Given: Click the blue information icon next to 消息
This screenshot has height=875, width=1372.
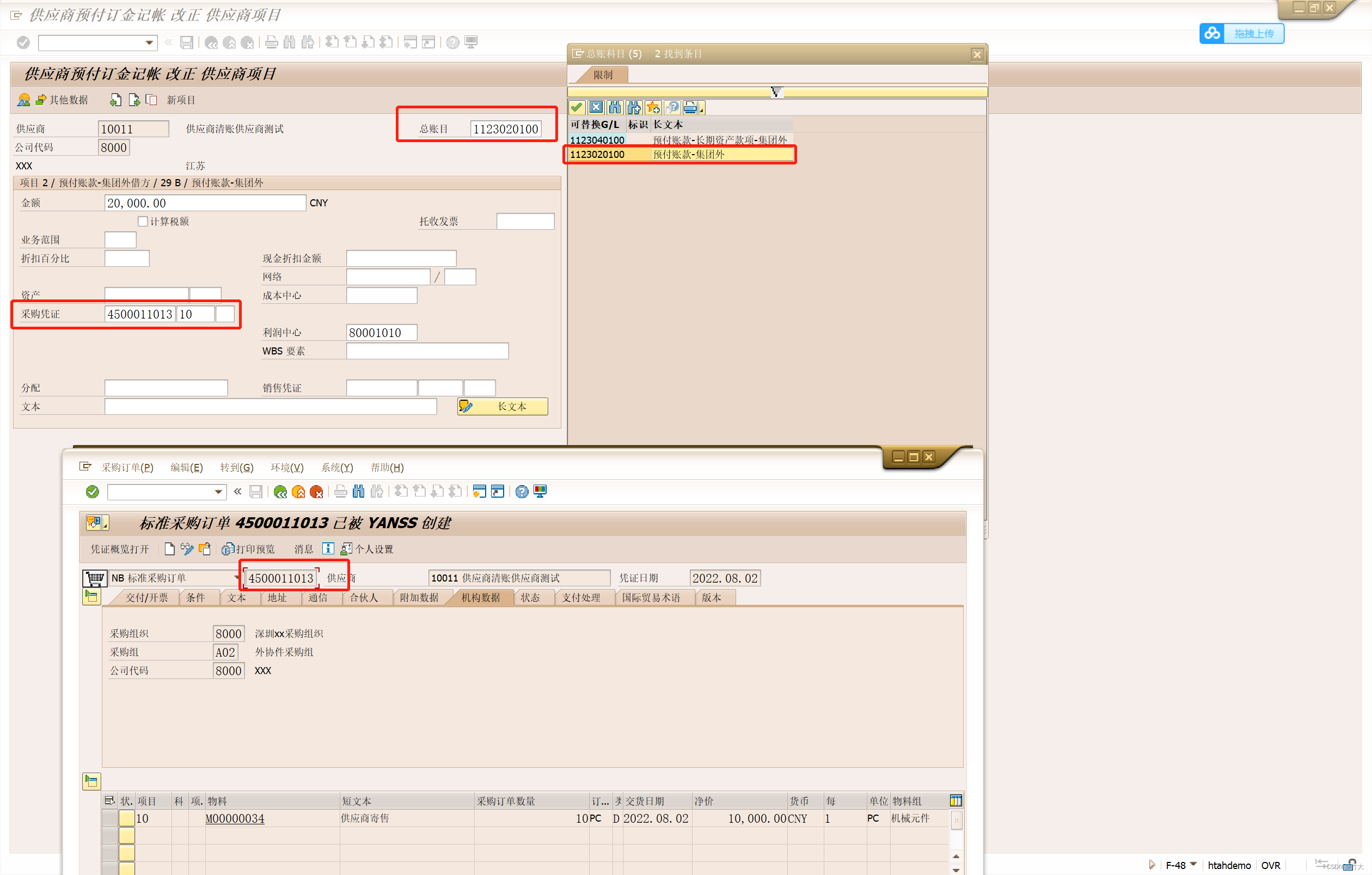Looking at the screenshot, I should pyautogui.click(x=328, y=549).
